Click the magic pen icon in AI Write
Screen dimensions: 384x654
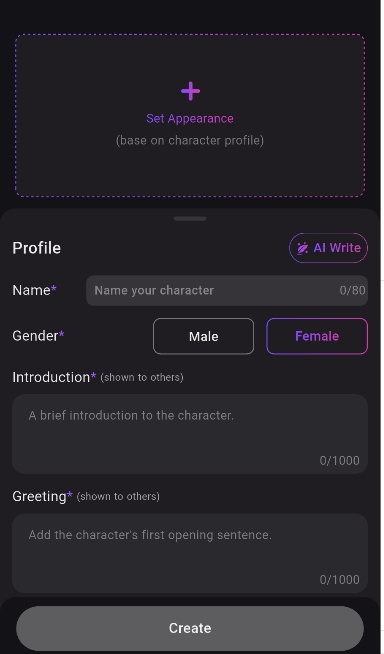[302, 248]
